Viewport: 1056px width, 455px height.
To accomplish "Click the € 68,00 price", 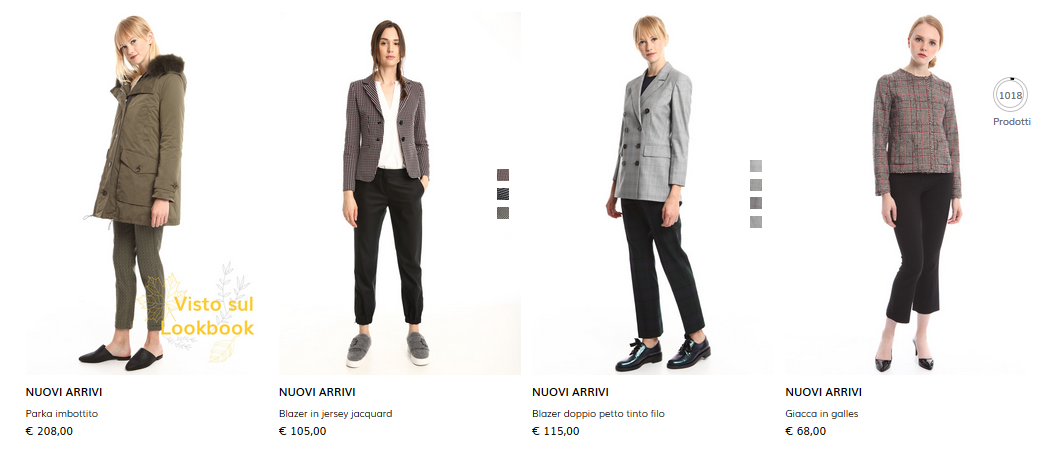I will click(x=805, y=431).
